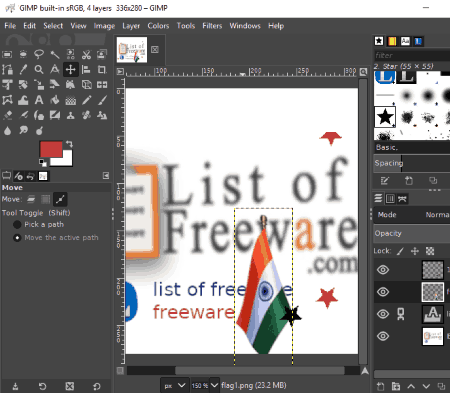The height and width of the screenshot is (393, 450).
Task: Click save tool preset button
Action: click(15, 386)
